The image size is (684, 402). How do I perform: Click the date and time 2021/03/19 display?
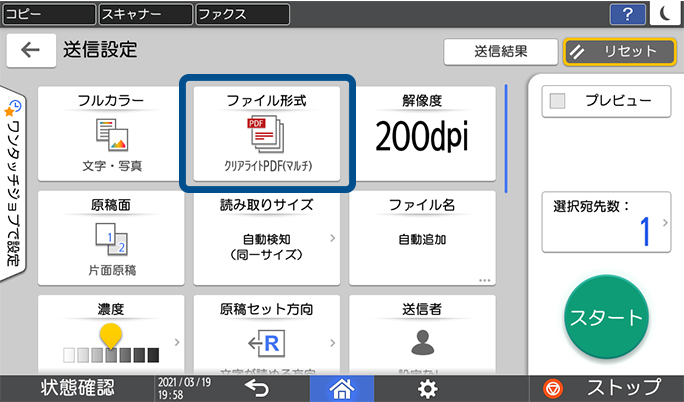tap(184, 388)
